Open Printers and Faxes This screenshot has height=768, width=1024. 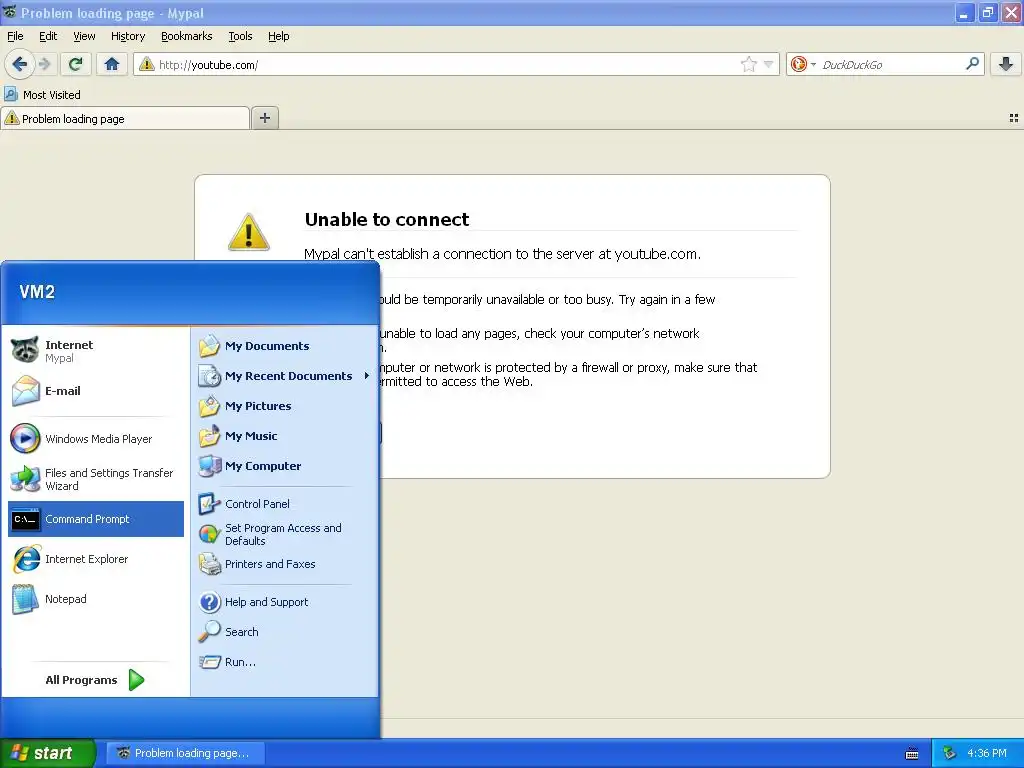pyautogui.click(x=285, y=564)
